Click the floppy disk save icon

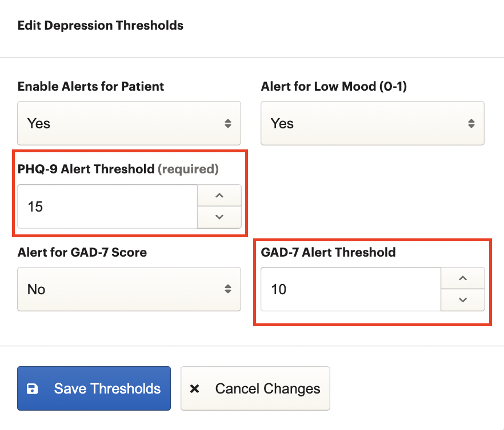(x=32, y=389)
